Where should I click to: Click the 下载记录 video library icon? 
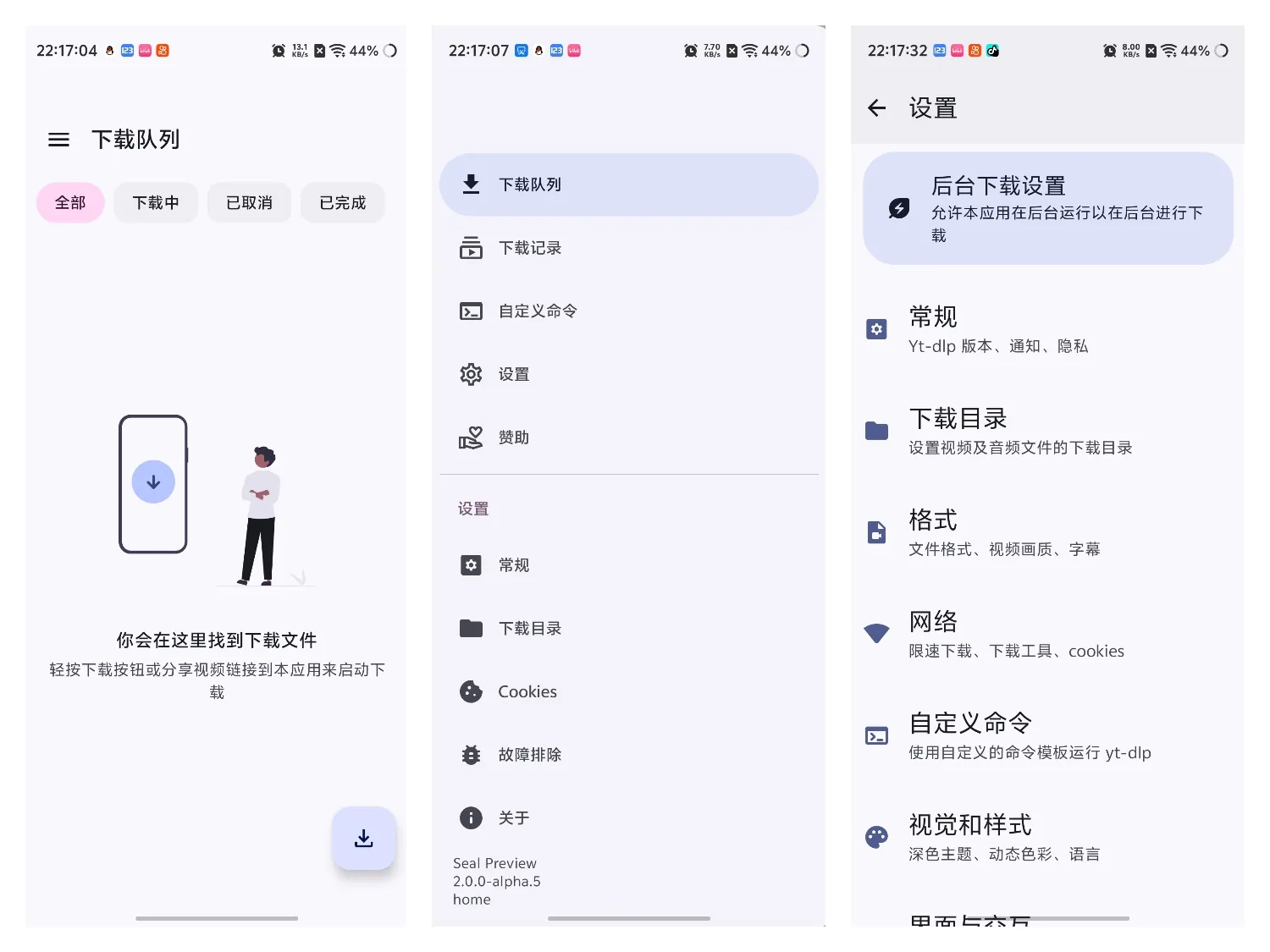(471, 248)
